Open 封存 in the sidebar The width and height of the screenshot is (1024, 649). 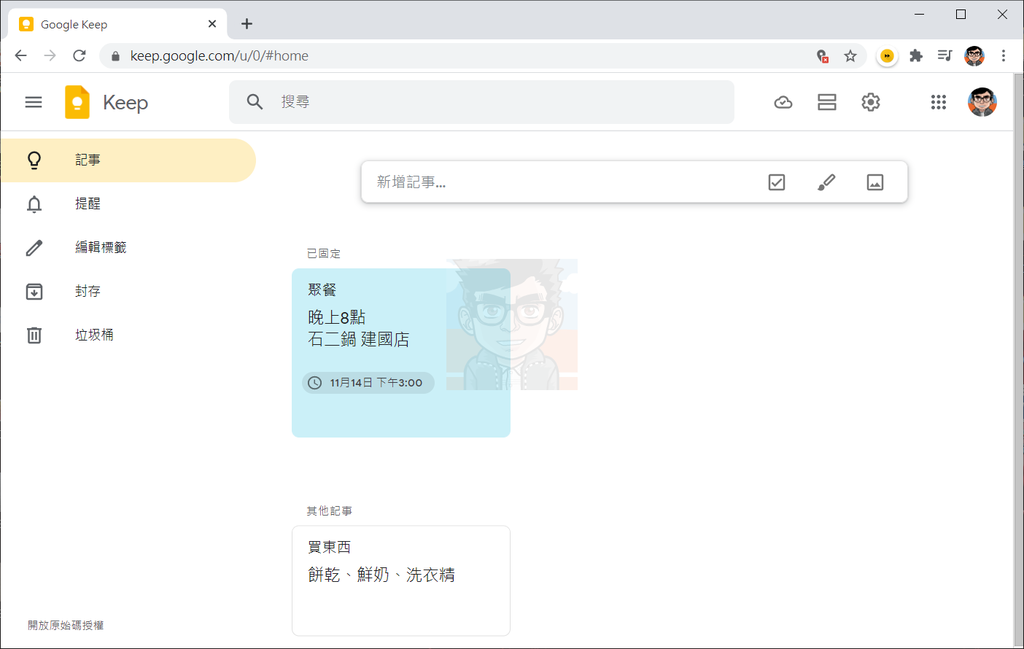[x=128, y=291]
